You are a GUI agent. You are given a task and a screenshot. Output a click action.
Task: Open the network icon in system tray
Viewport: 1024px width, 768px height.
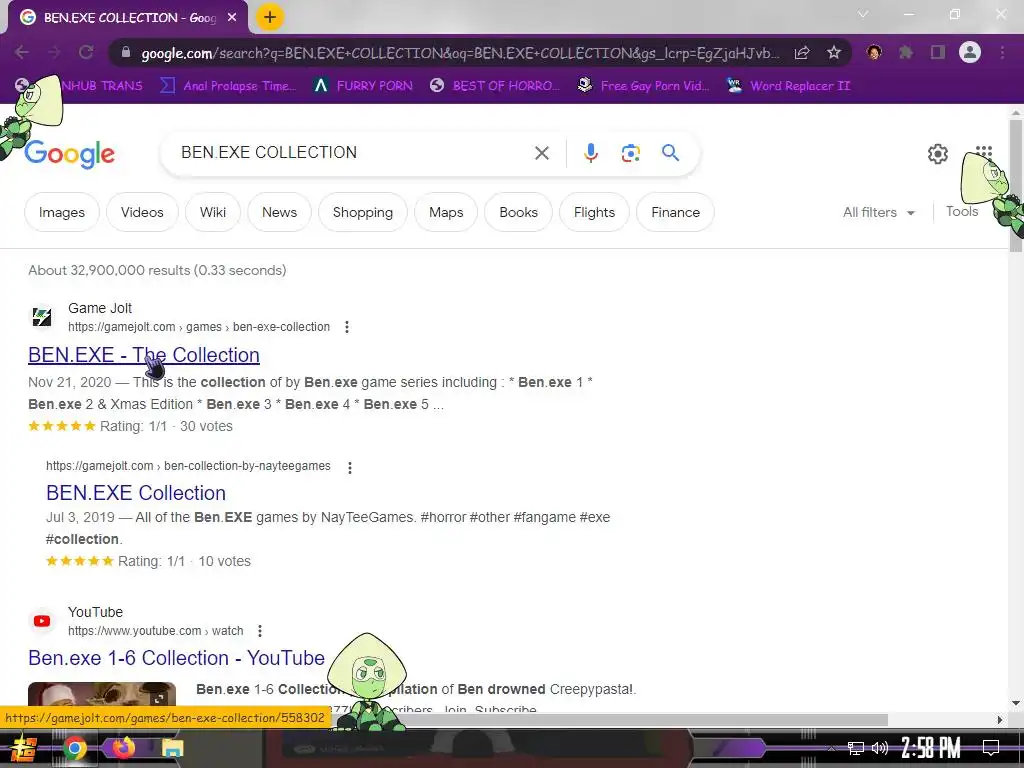pos(856,748)
